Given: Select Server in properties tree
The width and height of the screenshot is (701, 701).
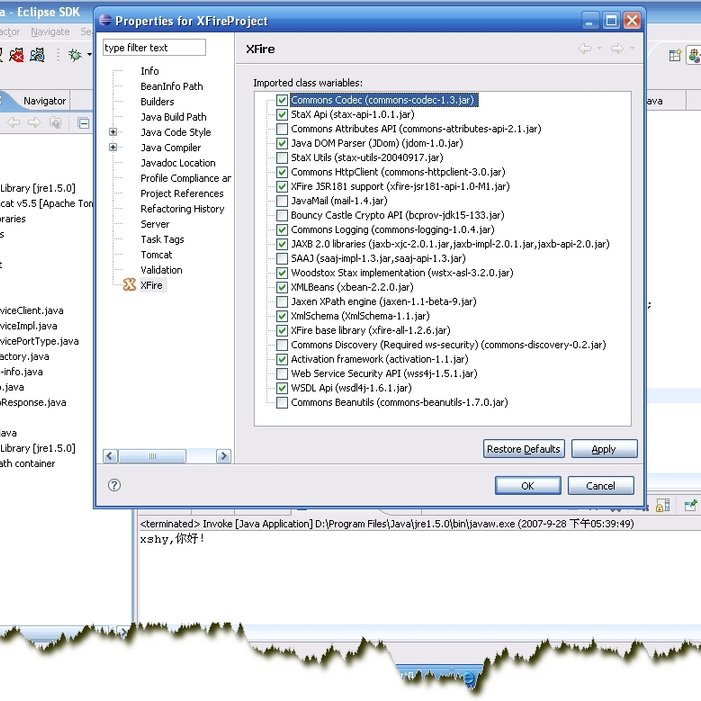Looking at the screenshot, I should pyautogui.click(x=155, y=224).
